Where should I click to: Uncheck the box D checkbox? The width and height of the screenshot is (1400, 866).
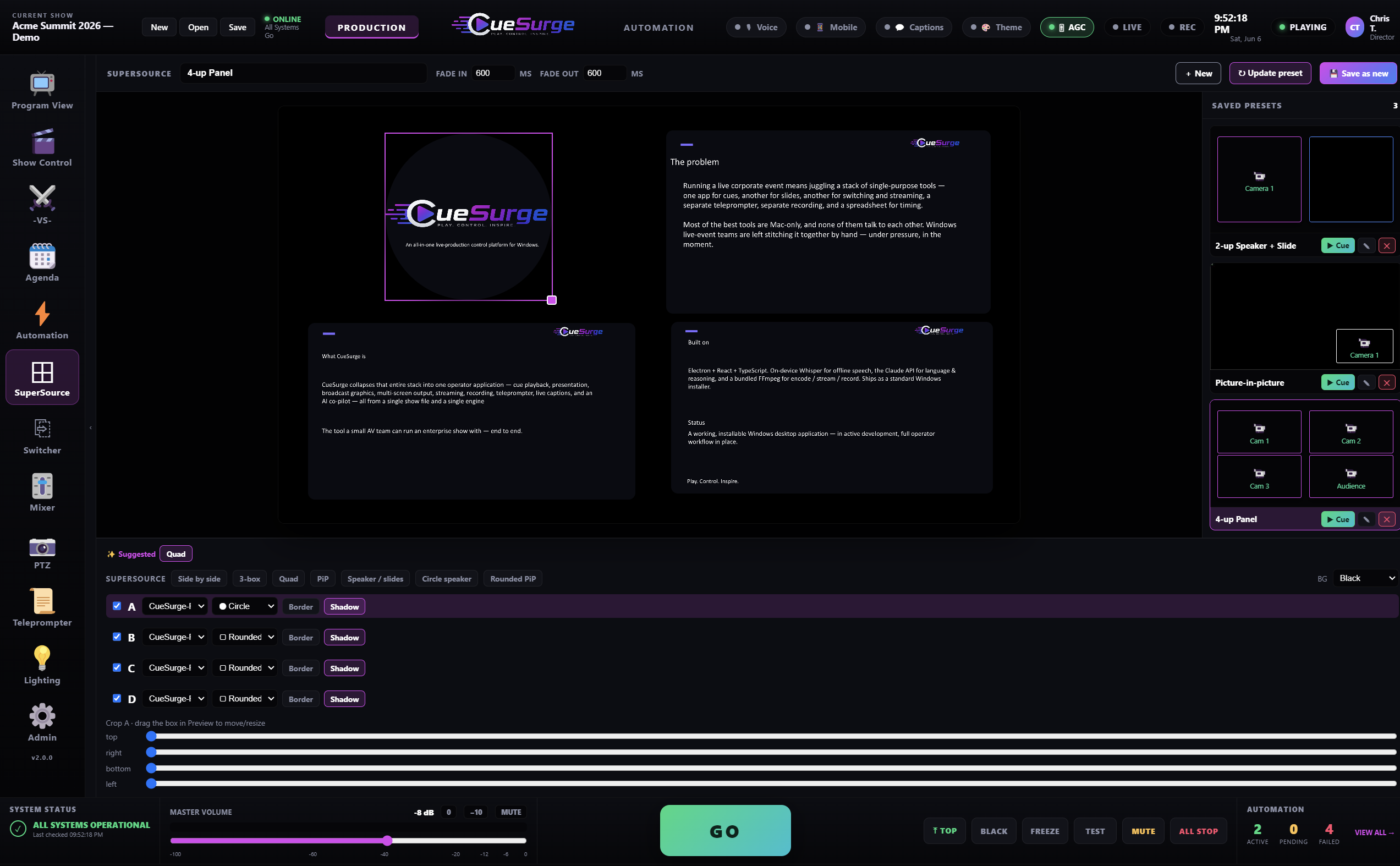pos(117,699)
